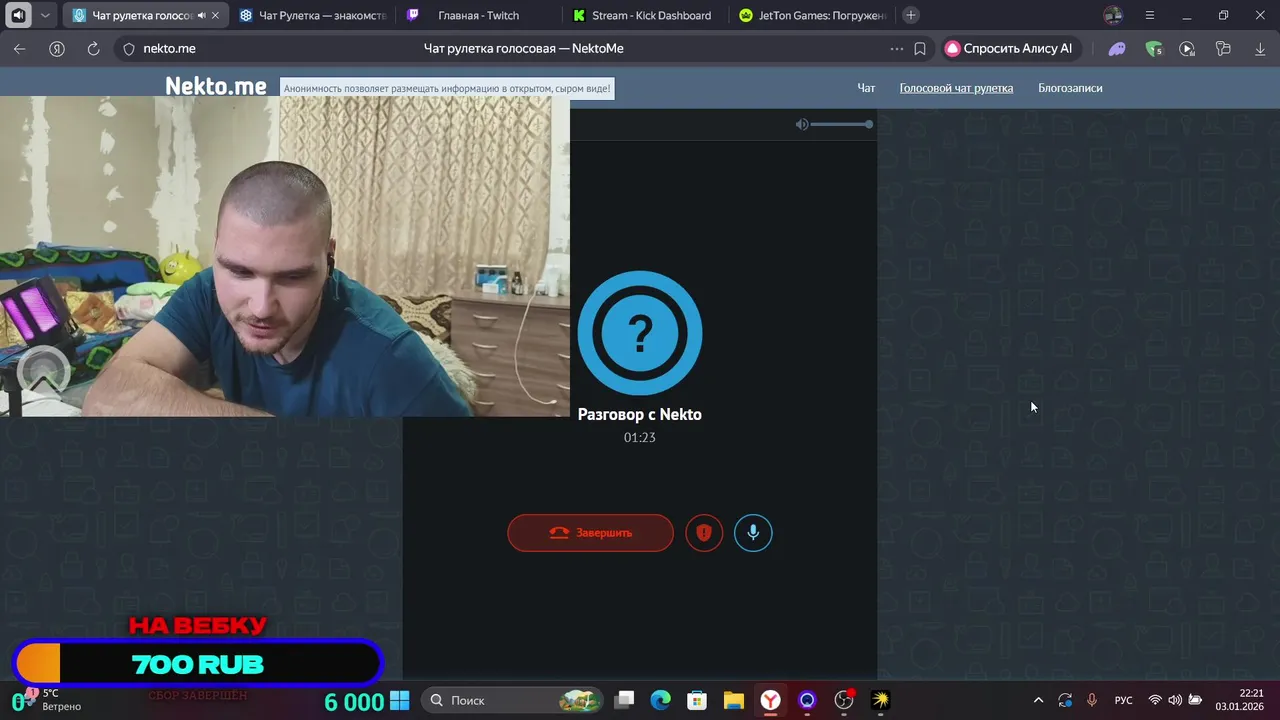Report the interlocutor with red shield button
This screenshot has width=1280, height=720.
pos(704,533)
